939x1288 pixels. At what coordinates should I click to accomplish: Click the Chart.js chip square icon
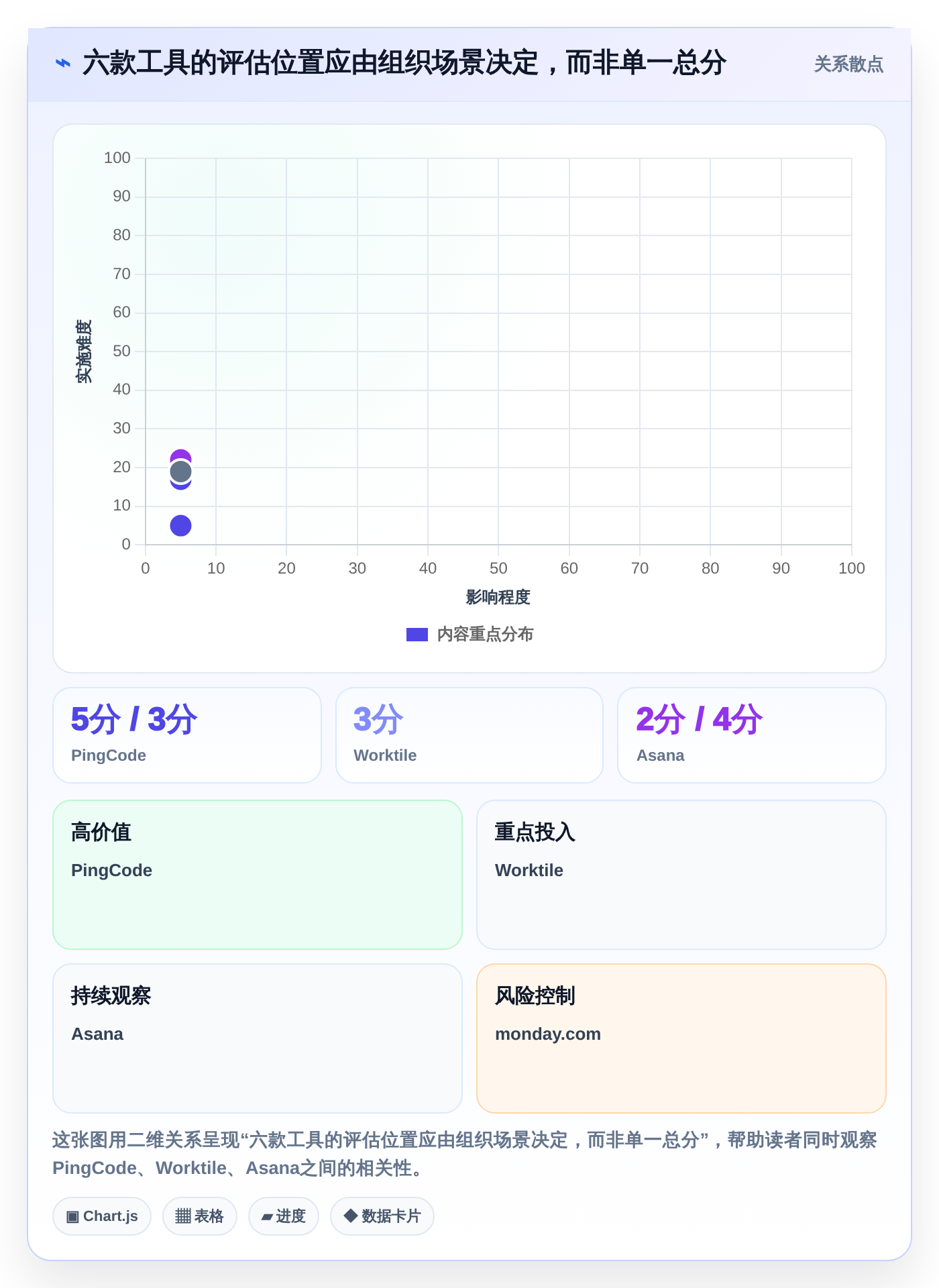pyautogui.click(x=72, y=1216)
